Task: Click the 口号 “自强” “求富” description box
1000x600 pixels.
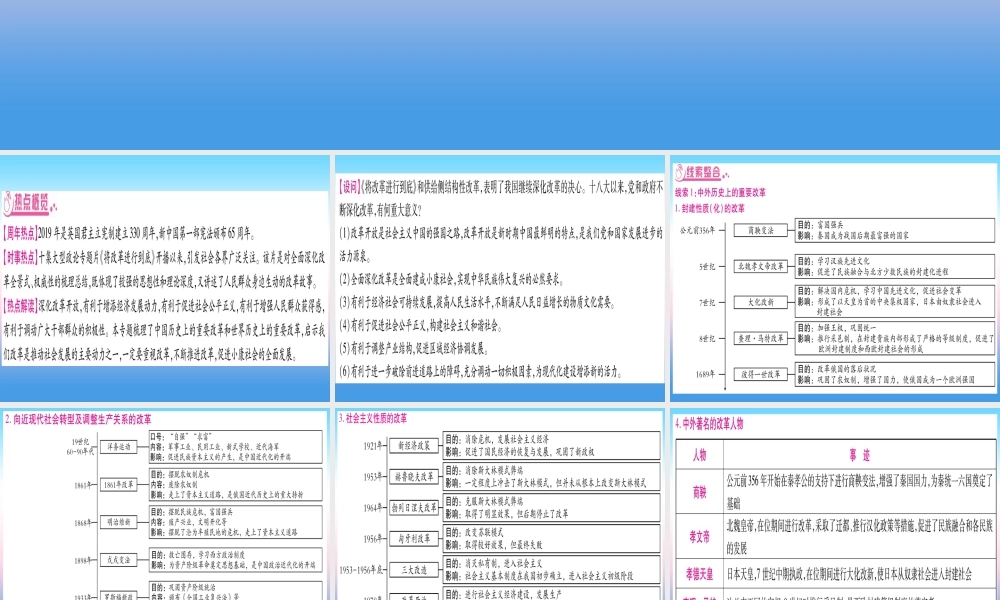Action: [x=235, y=447]
